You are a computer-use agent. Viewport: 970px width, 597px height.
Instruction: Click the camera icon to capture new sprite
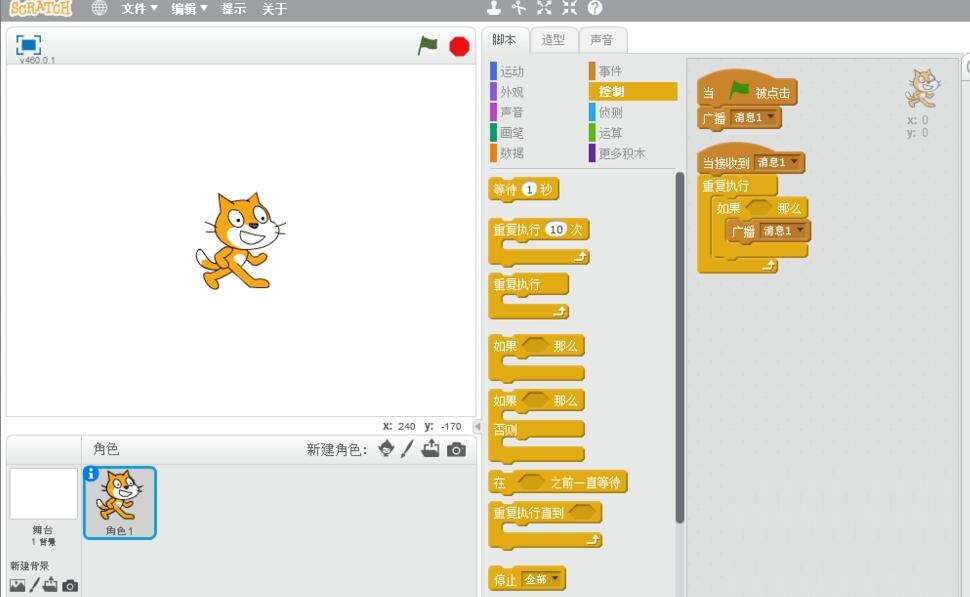tap(456, 450)
